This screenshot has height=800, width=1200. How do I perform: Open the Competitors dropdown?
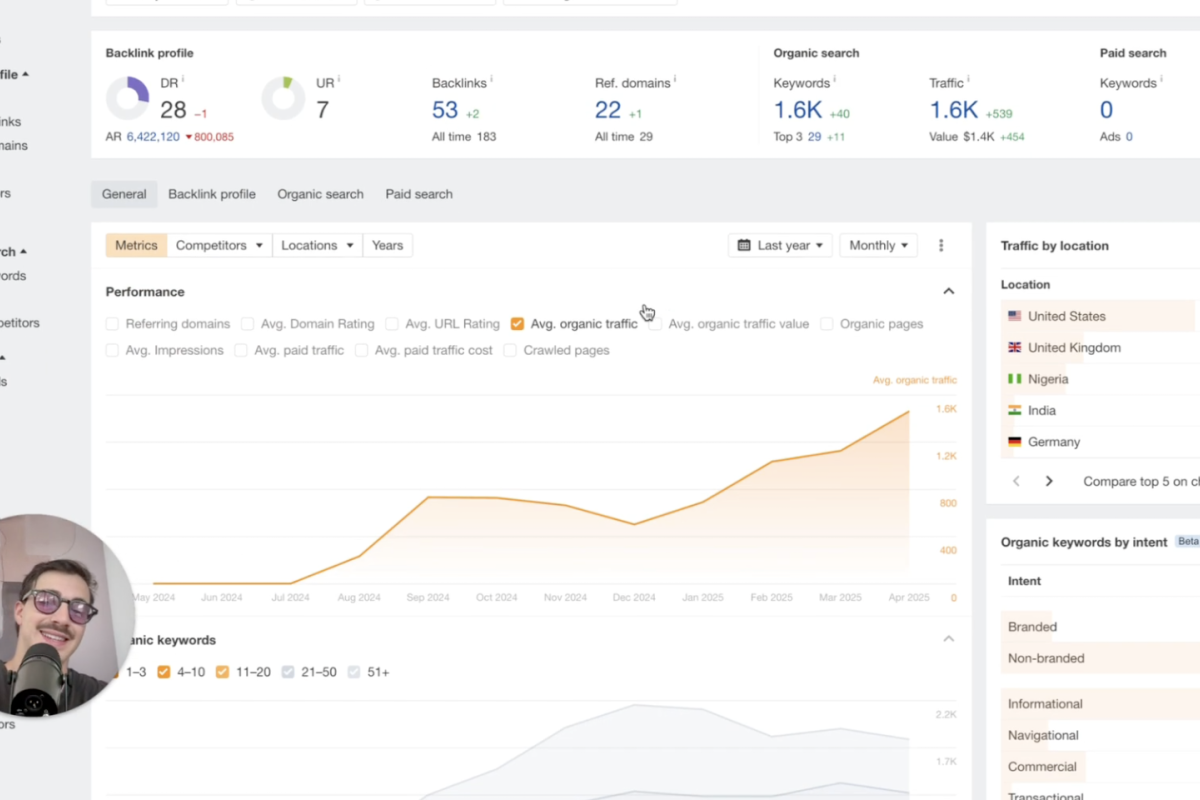click(x=218, y=245)
